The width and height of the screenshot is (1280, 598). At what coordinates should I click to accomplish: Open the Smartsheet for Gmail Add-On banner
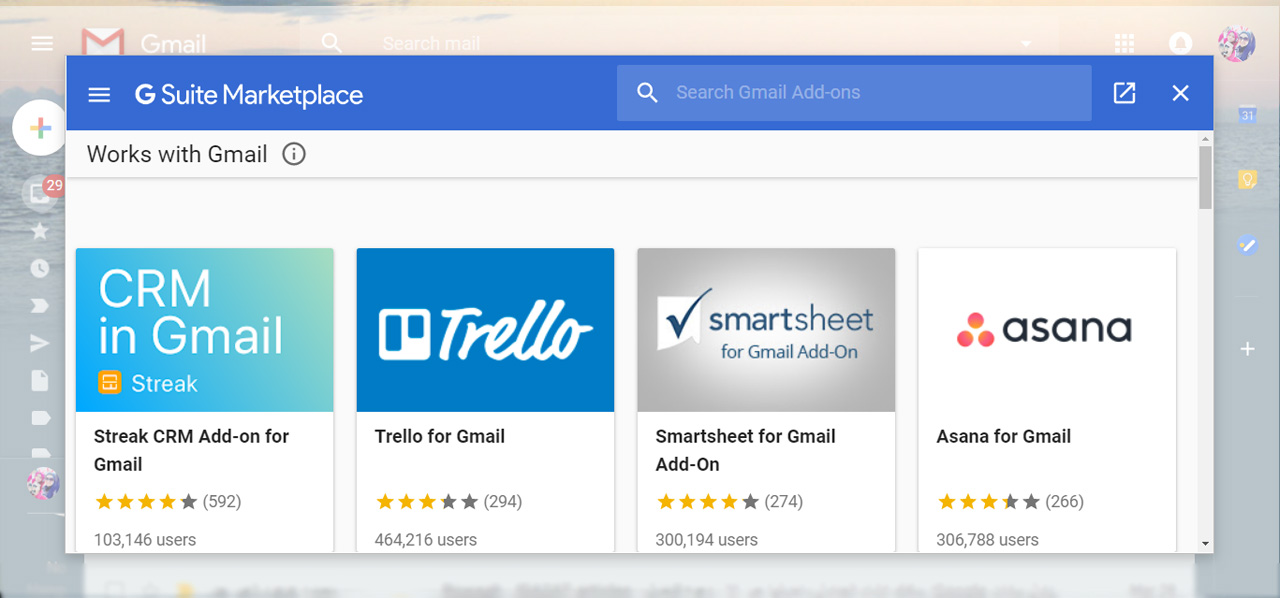pos(767,330)
